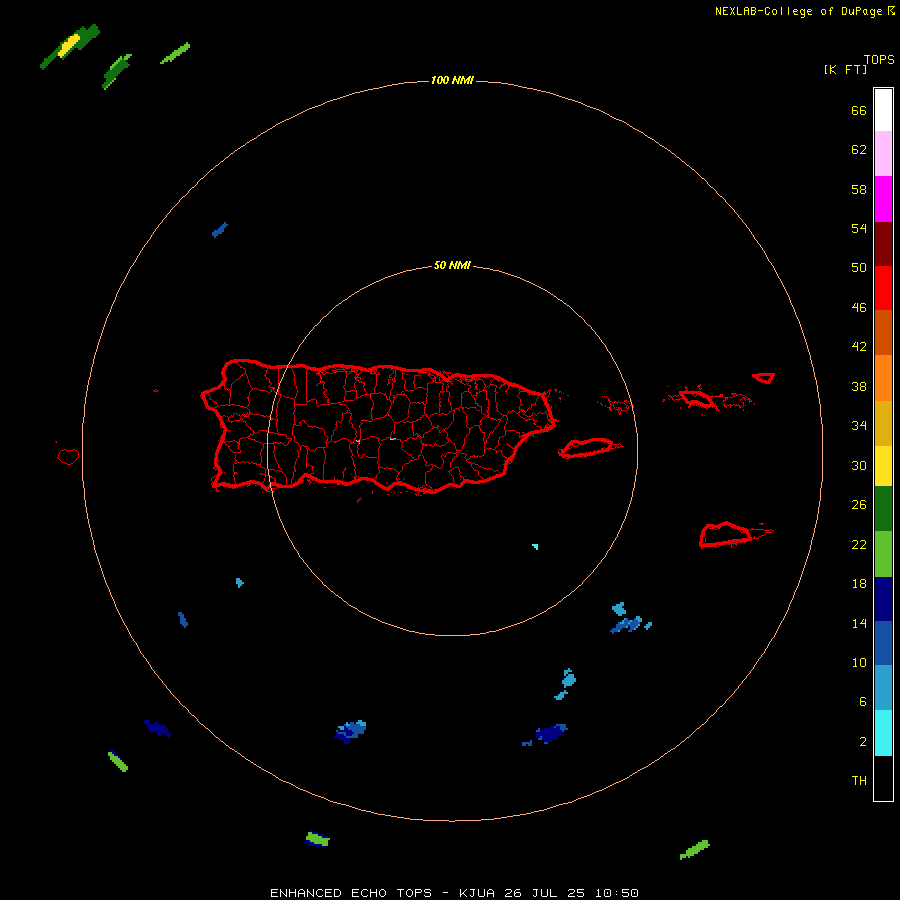Image resolution: width=900 pixels, height=900 pixels.
Task: Click the legend value "10"
Action: click(x=859, y=662)
